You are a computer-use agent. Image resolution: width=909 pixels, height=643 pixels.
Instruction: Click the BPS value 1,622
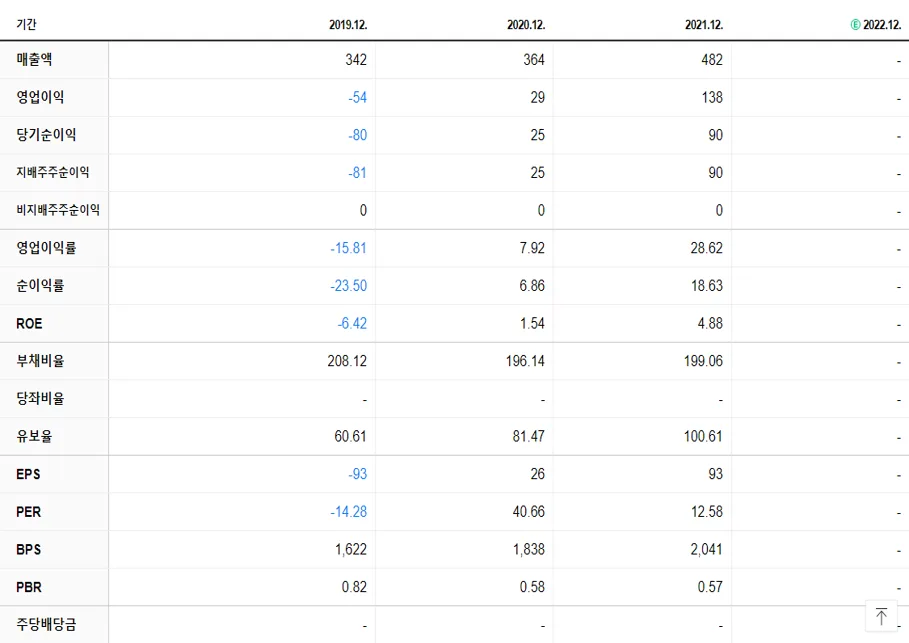click(x=351, y=550)
